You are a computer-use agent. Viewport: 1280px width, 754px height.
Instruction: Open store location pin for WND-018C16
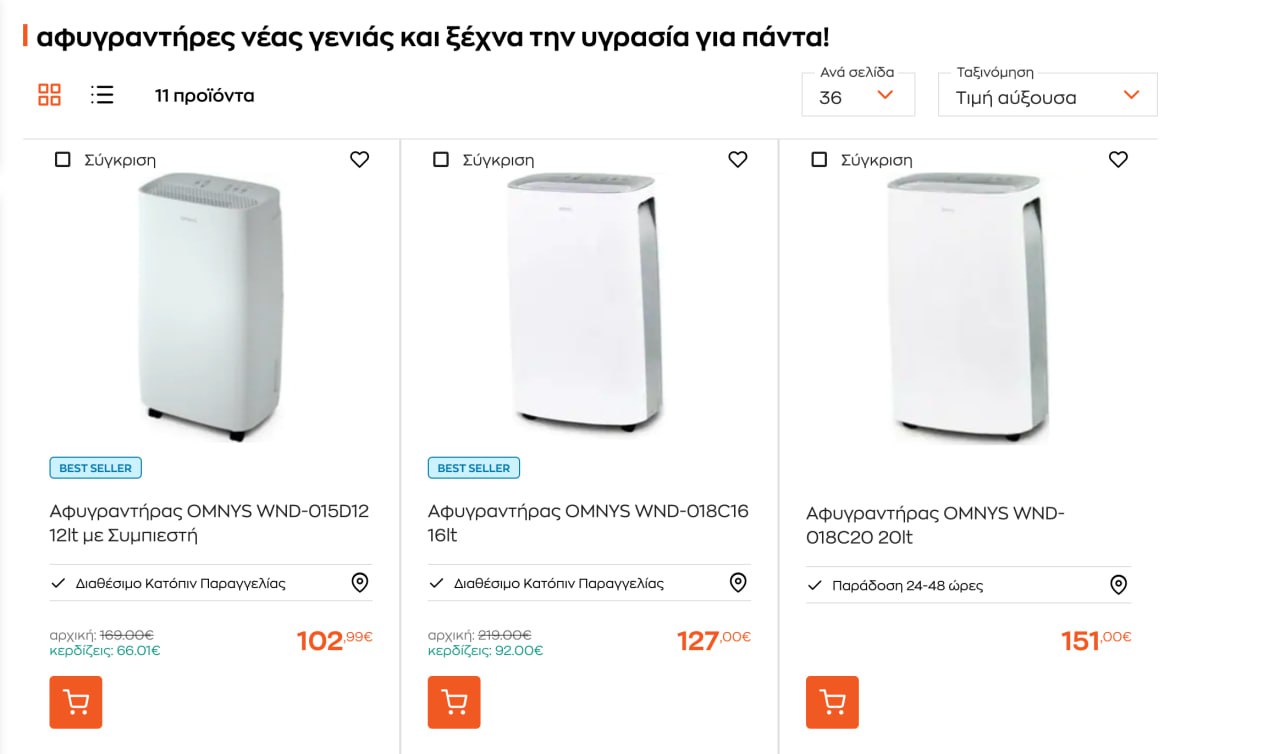pos(738,583)
